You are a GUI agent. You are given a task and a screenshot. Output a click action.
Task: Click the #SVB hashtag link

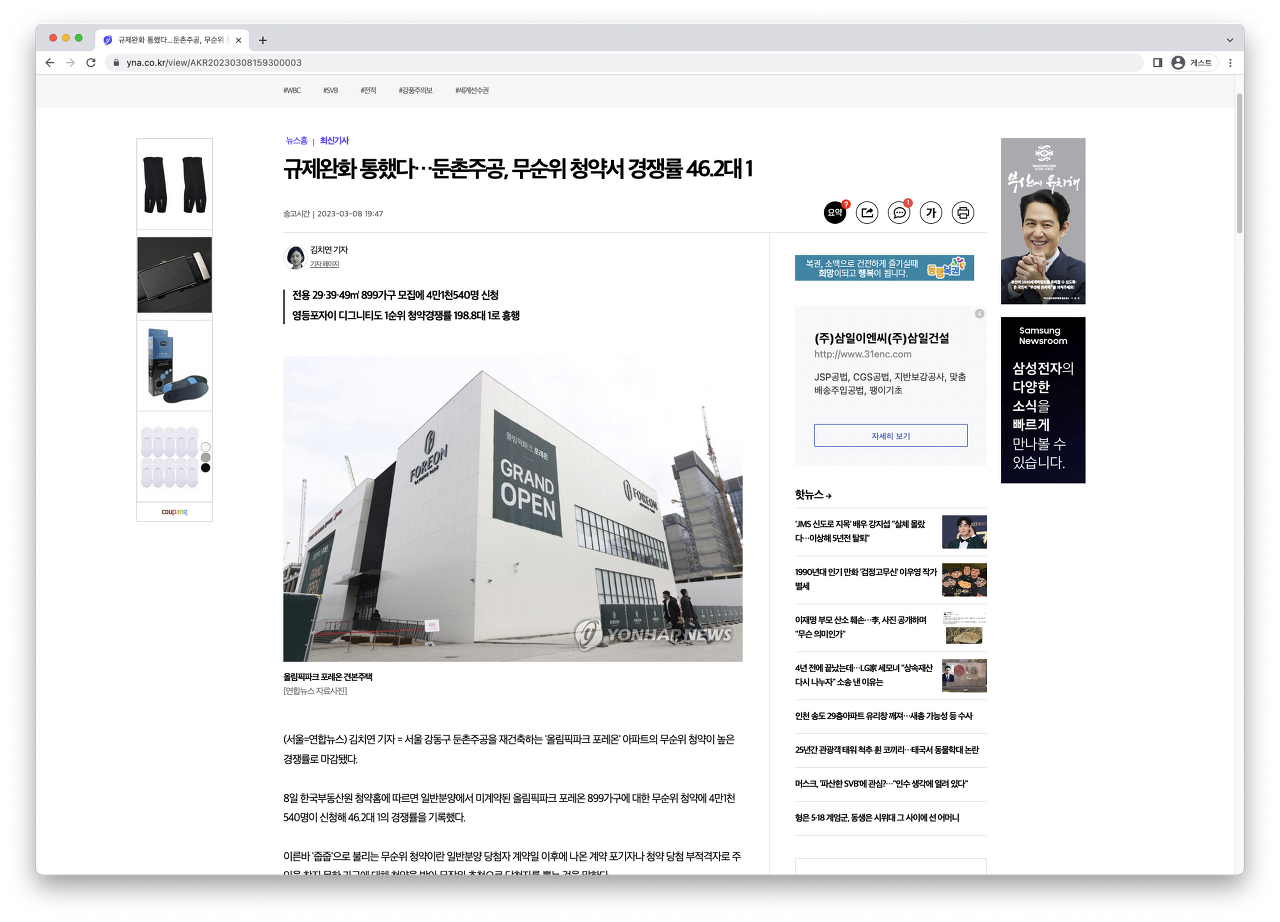[x=330, y=90]
